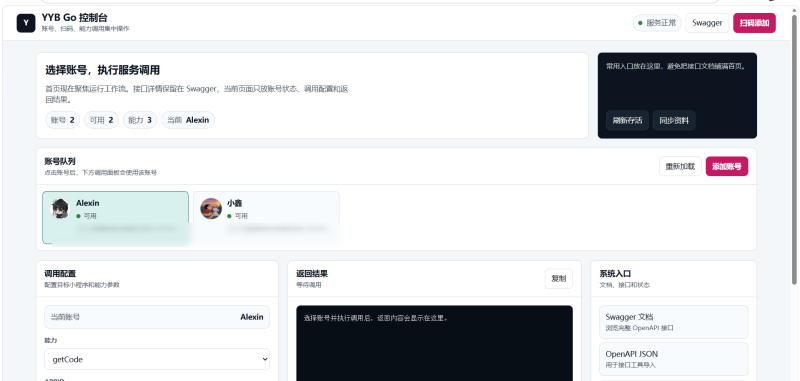Click the 能力 3 stat pill

click(x=140, y=120)
